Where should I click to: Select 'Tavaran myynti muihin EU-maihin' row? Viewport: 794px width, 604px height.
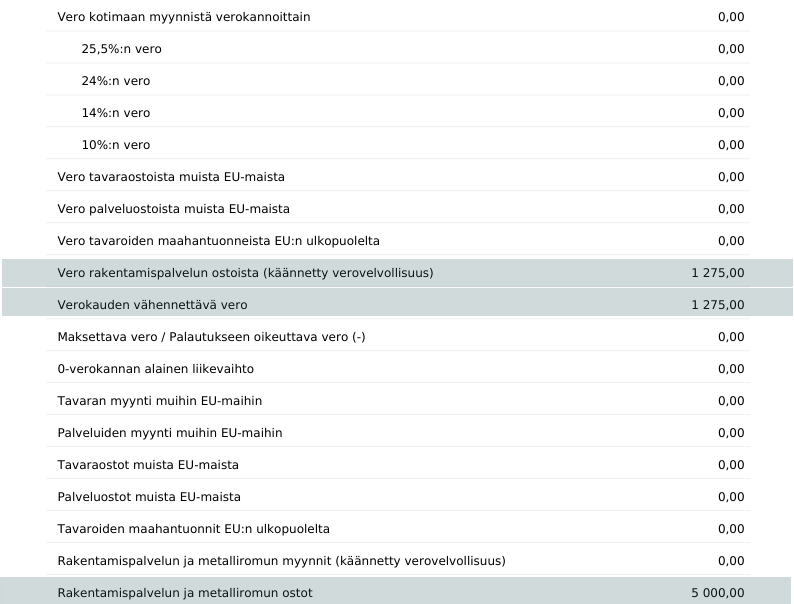(160, 401)
